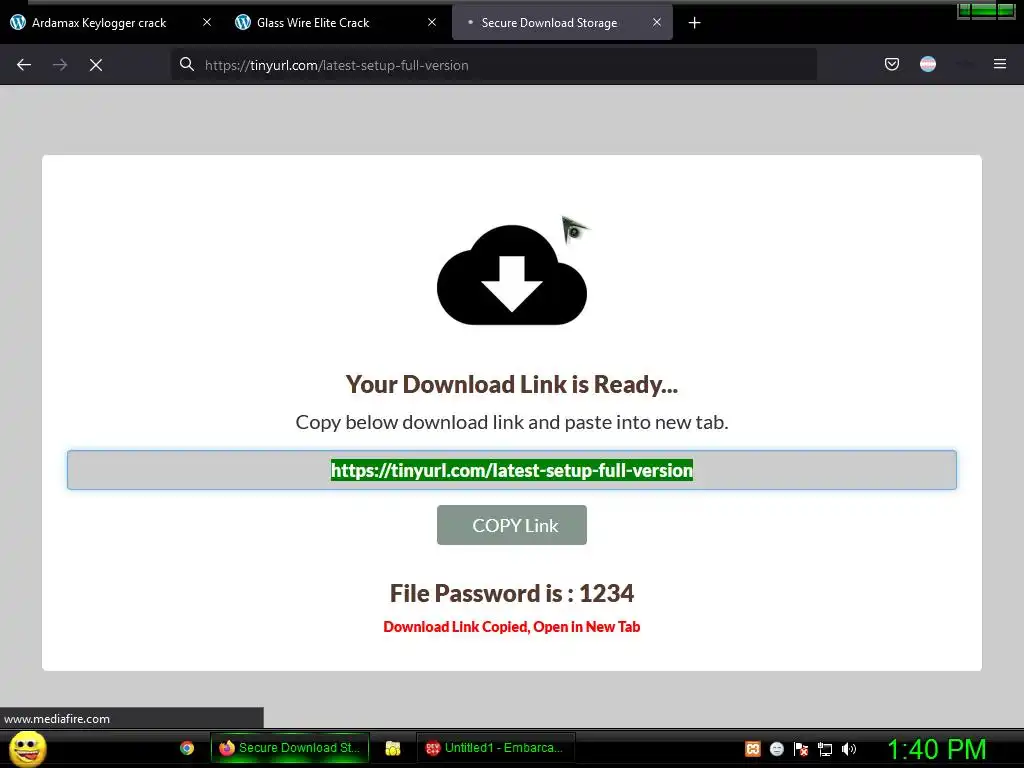The image size is (1024, 768).
Task: Select the tinyurl download link field
Action: [x=512, y=470]
